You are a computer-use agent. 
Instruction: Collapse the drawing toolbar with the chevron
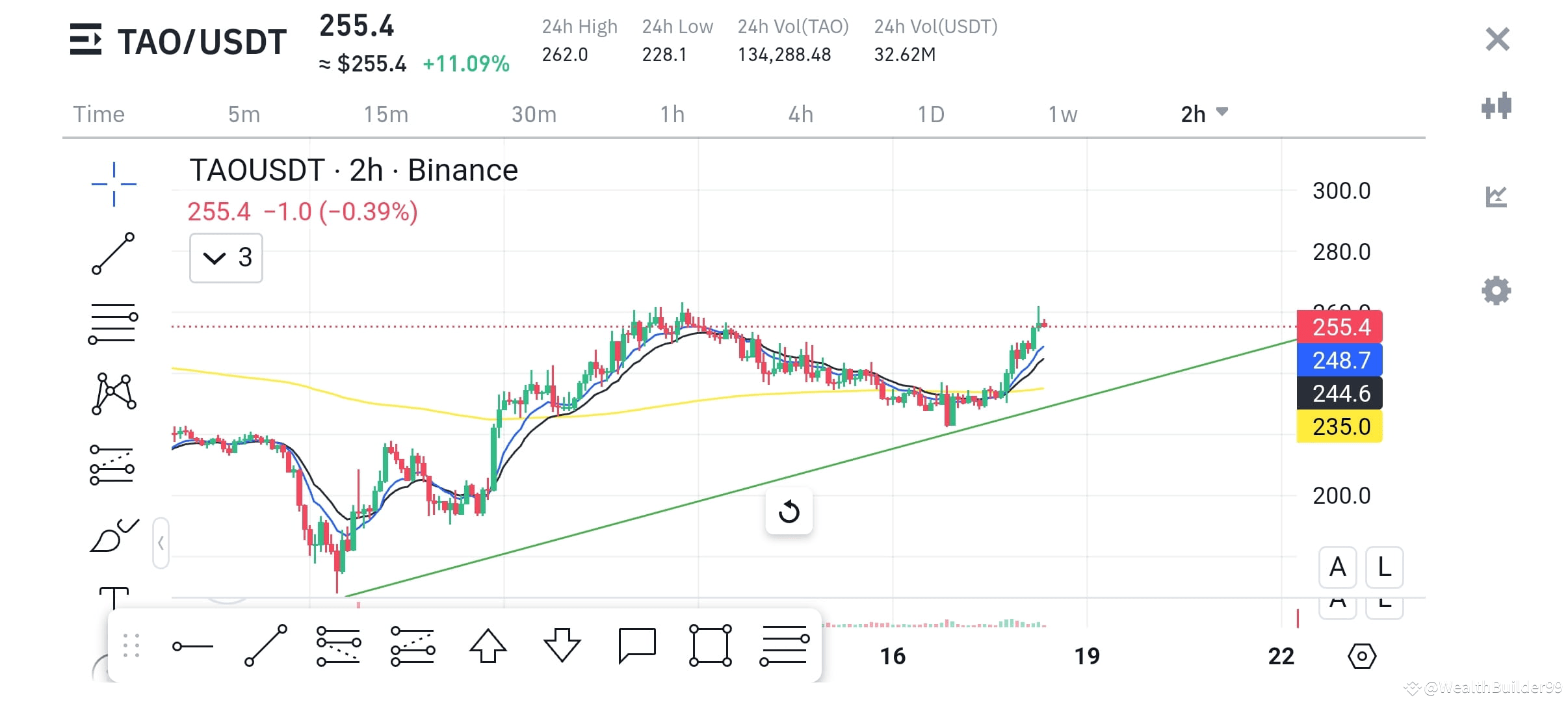coord(160,543)
